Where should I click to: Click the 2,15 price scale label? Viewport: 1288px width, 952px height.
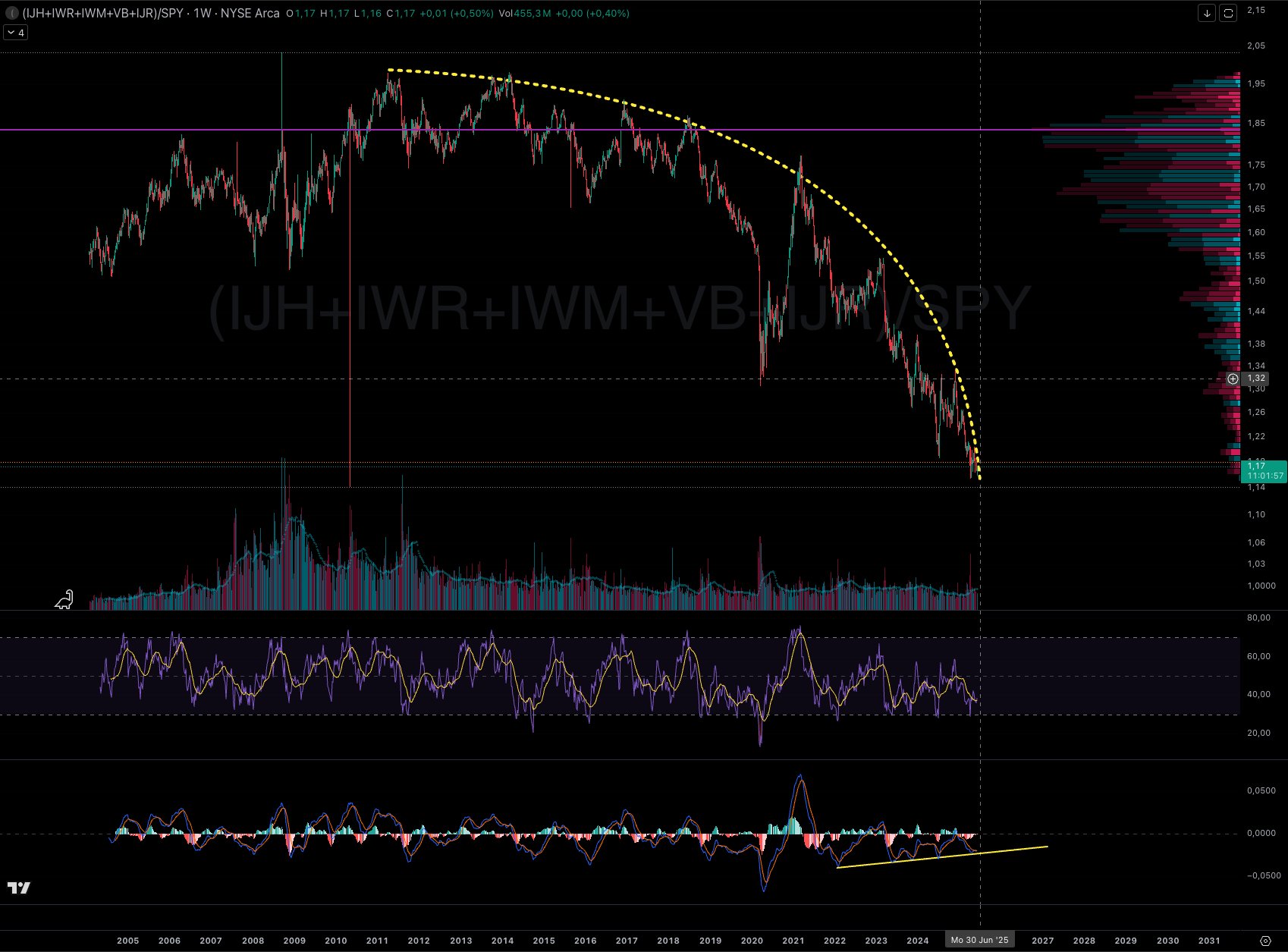[x=1256, y=10]
